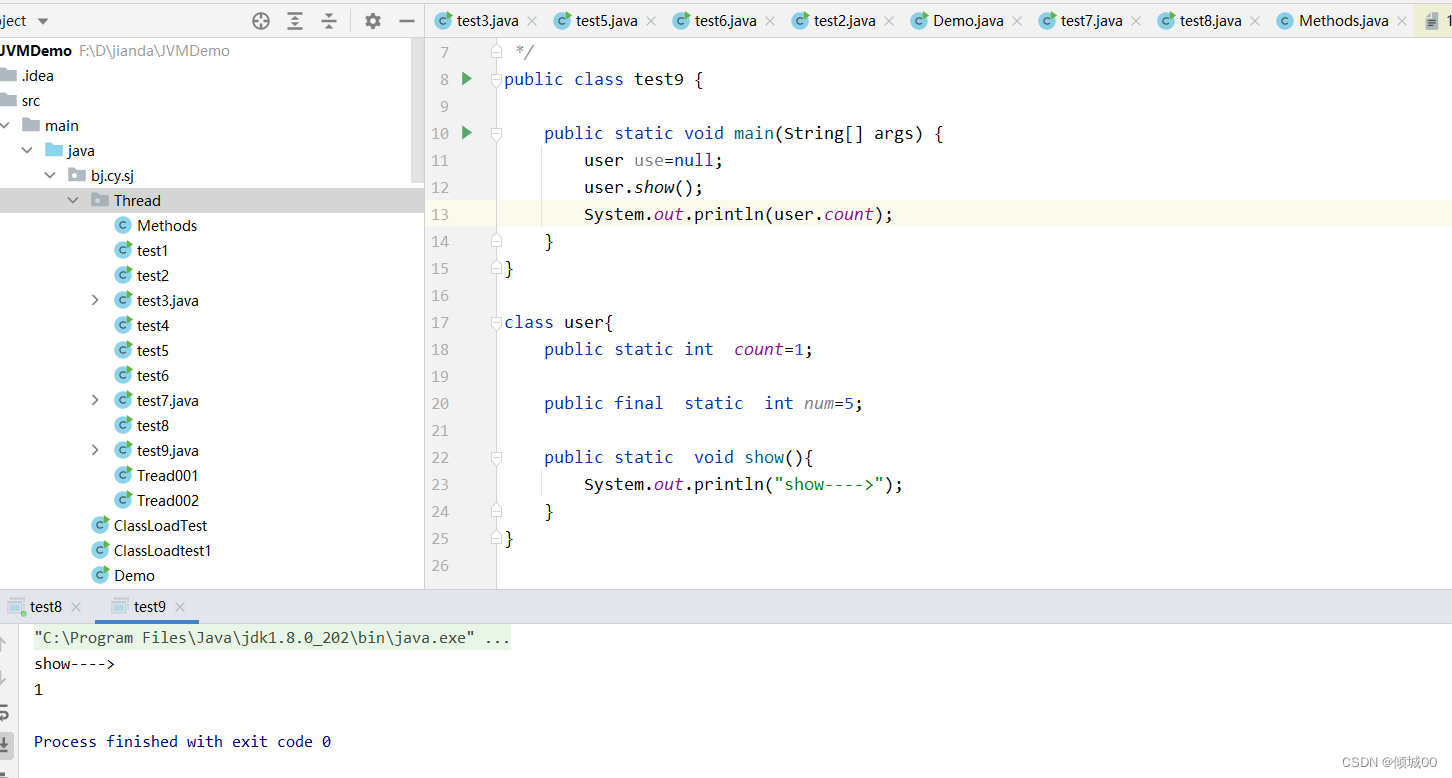The image size is (1452, 778).
Task: Collapse the java folder in project tree
Action: coord(27,150)
